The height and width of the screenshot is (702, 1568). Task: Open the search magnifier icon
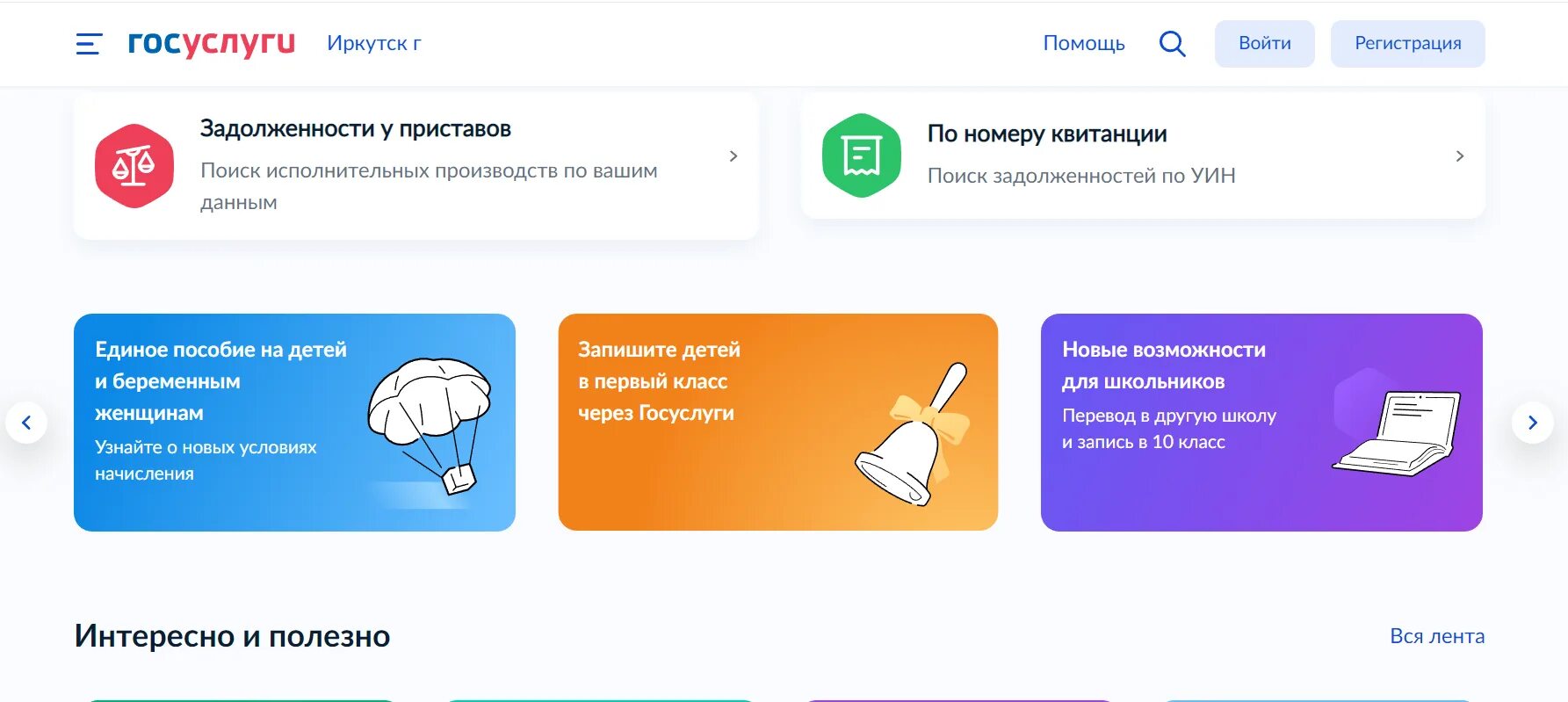pyautogui.click(x=1172, y=43)
